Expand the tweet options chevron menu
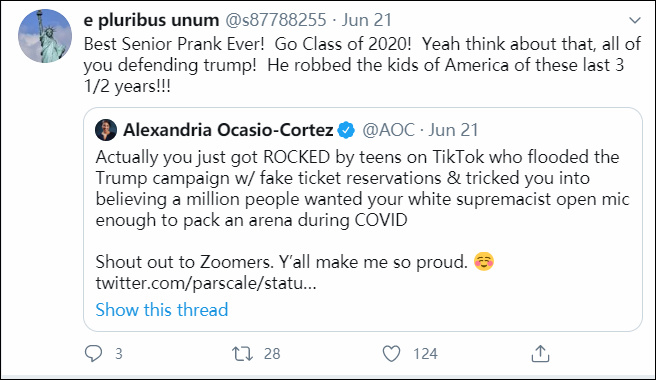 [x=635, y=20]
